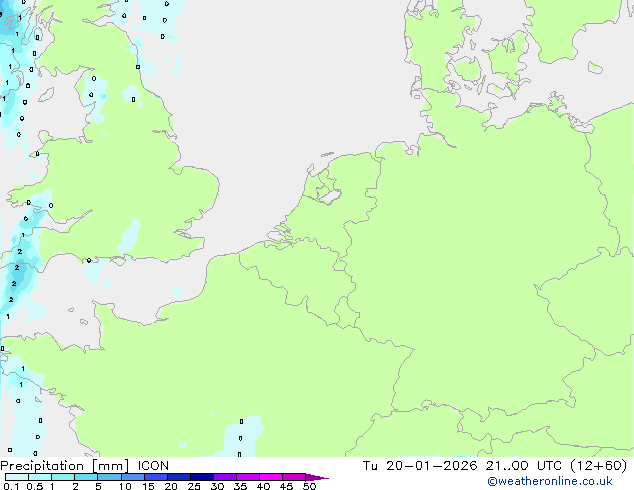
Task: Click the 0.1–0.5 mm palest cyan legend swatch
Action: (17, 477)
